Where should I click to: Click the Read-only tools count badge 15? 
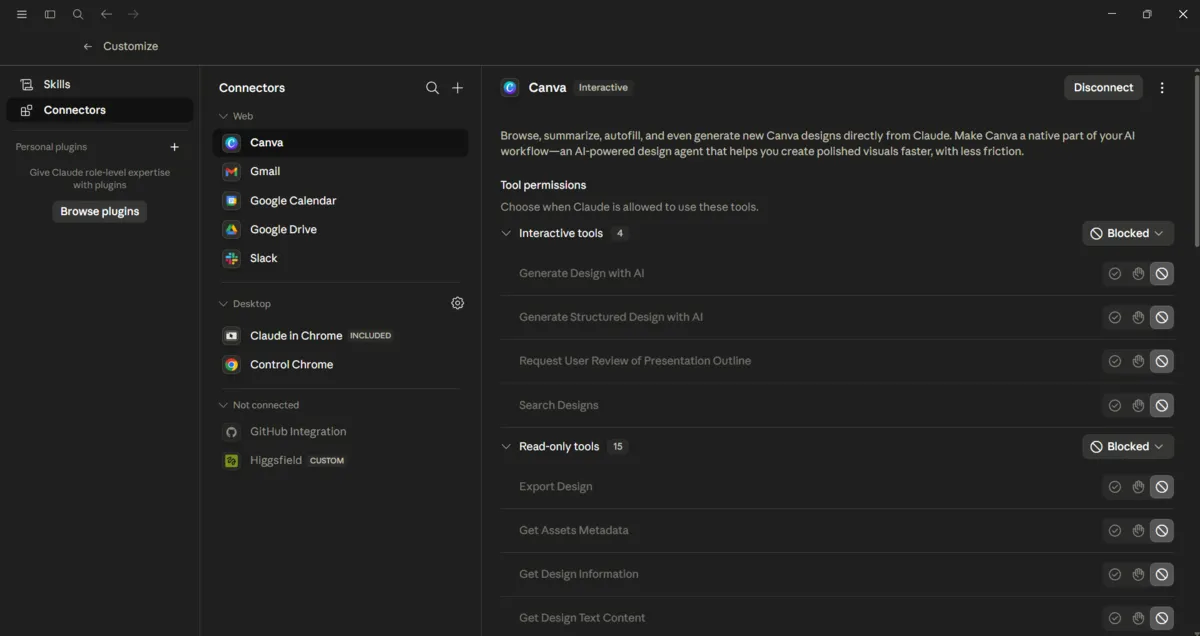617,447
